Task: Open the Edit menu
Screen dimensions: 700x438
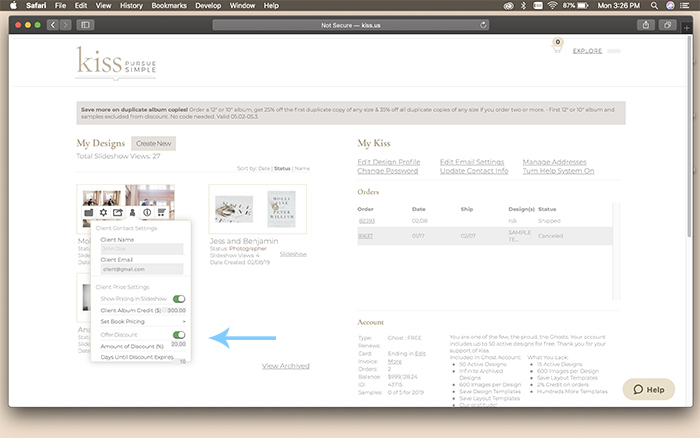Action: pyautogui.click(x=81, y=5)
